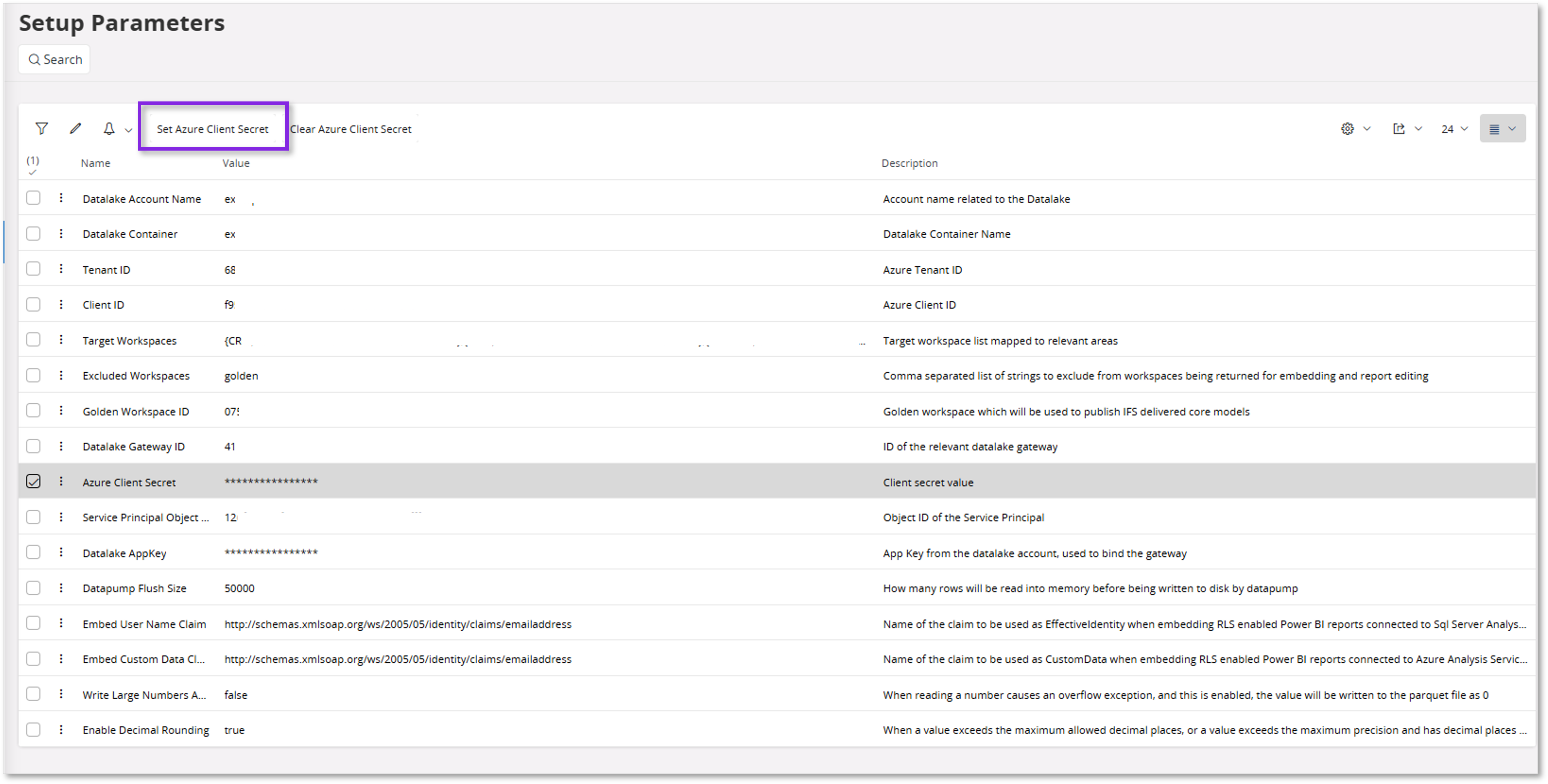The image size is (1548, 784).
Task: Click the Write Large Numbers value false
Action: pos(236,694)
